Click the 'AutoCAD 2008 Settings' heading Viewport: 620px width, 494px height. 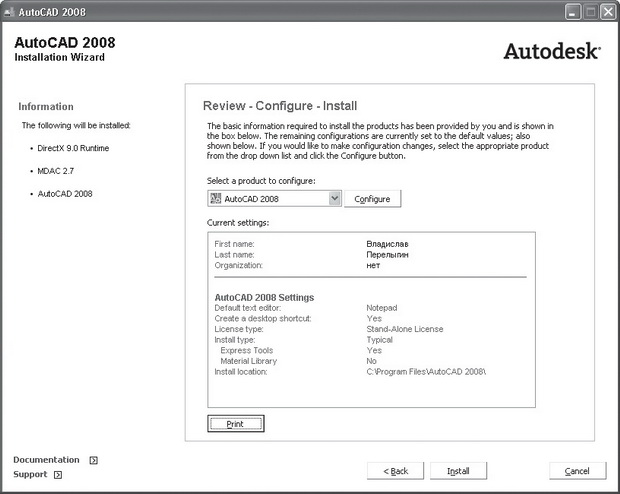tap(264, 297)
